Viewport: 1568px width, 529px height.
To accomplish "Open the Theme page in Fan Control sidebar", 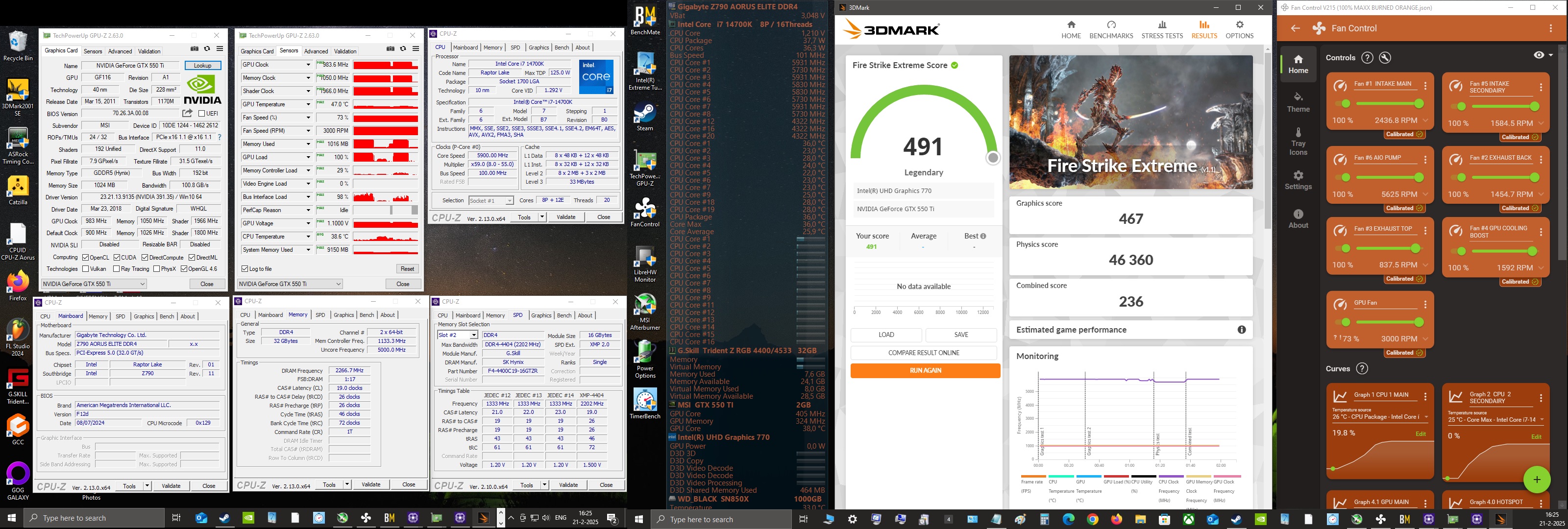I will (x=1298, y=102).
